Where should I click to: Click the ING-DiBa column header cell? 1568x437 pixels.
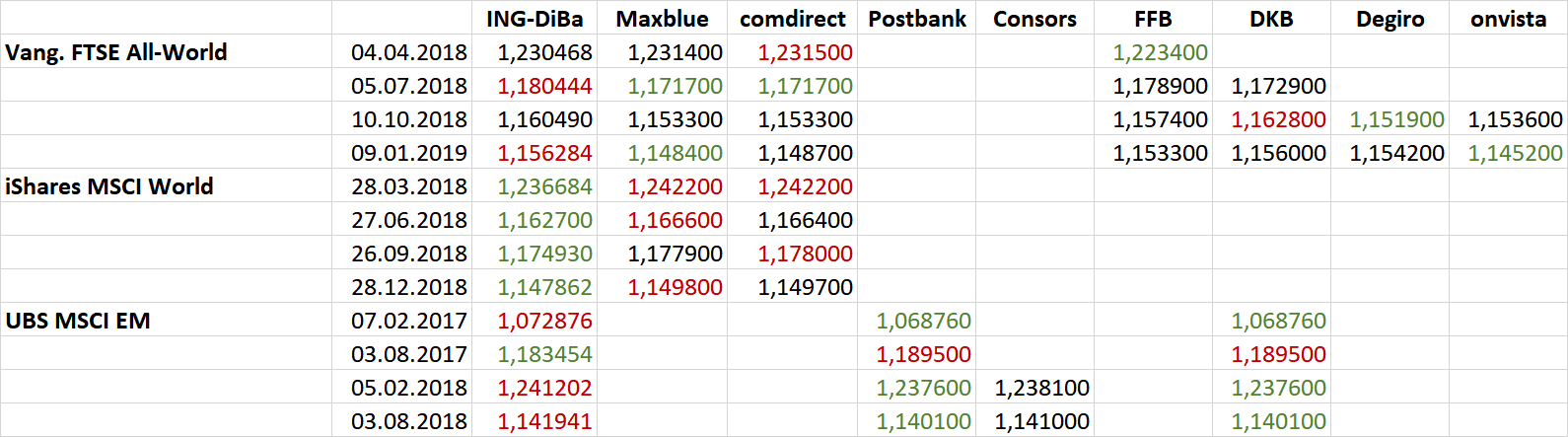point(534,19)
